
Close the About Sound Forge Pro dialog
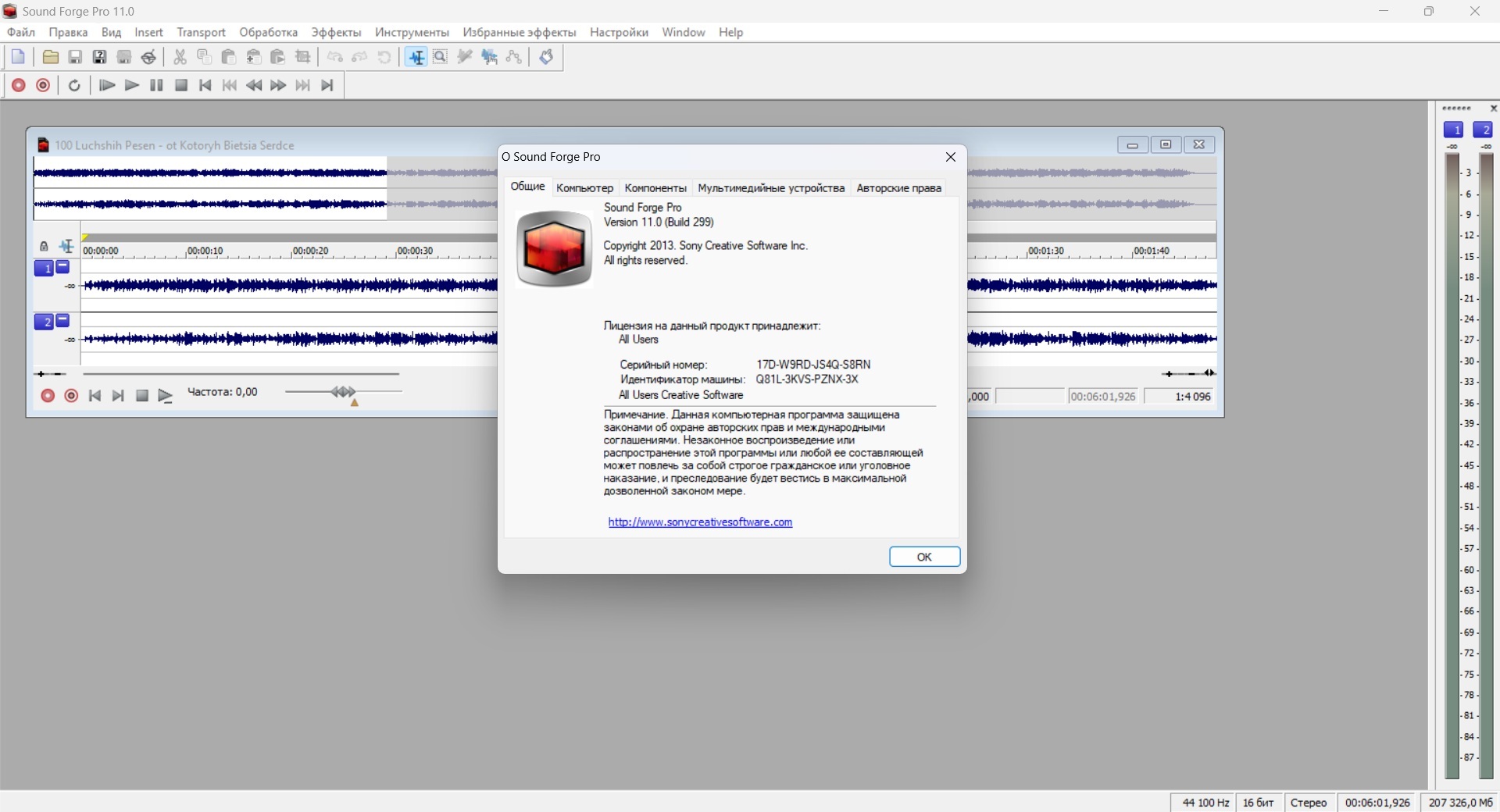tap(951, 157)
